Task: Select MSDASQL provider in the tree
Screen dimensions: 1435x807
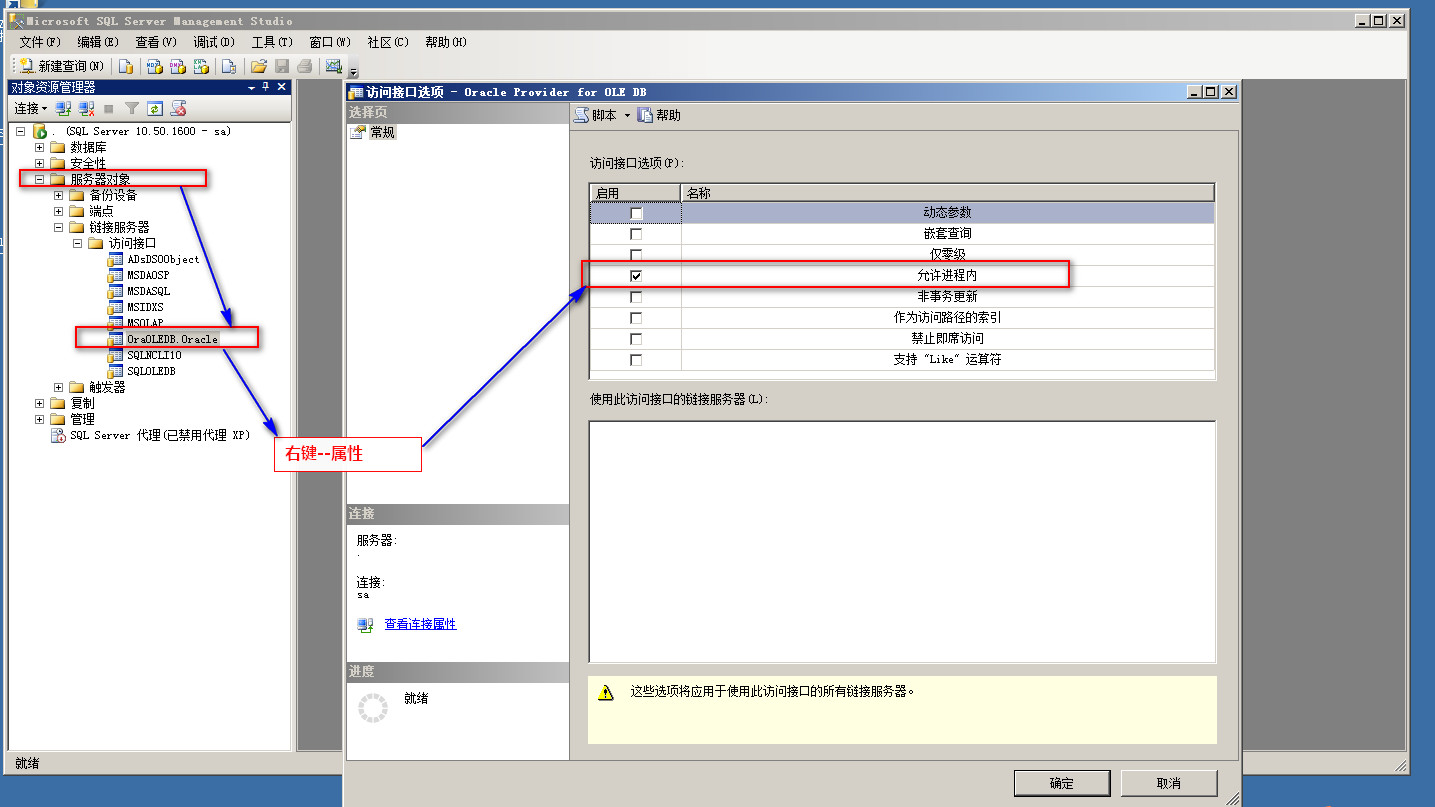Action: coord(149,291)
